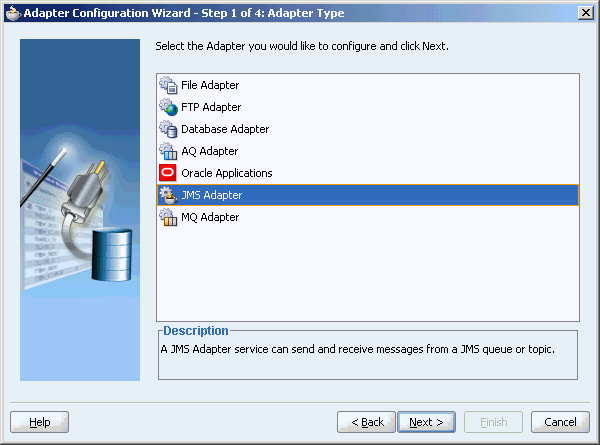
Task: Click the red Oracle Applications icon
Action: pyautogui.click(x=168, y=173)
